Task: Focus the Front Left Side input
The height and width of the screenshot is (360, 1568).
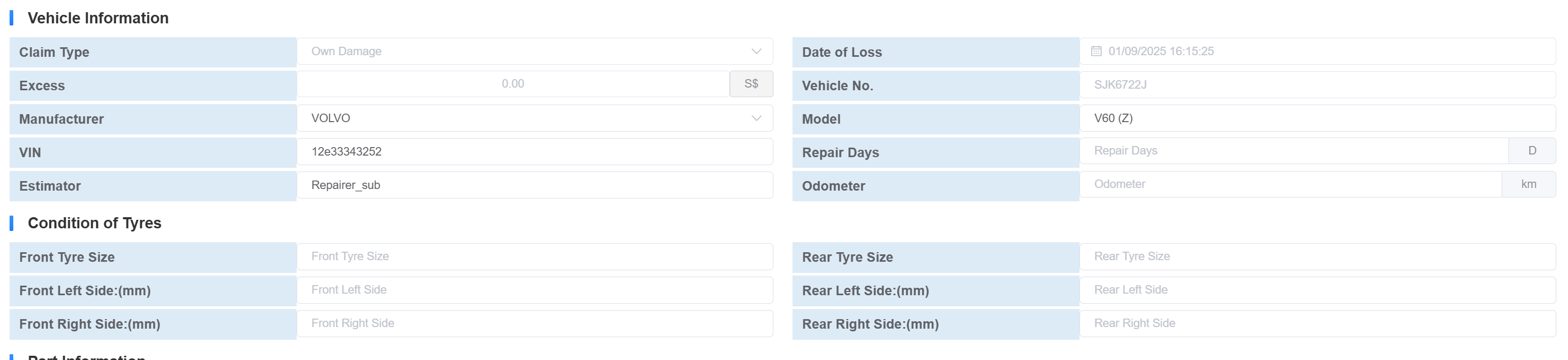Action: (534, 290)
